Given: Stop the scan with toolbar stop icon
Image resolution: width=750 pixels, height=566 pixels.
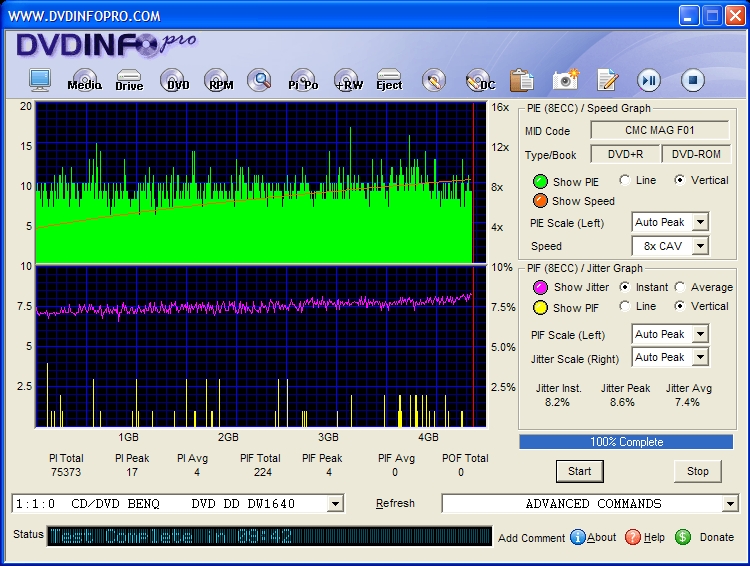Looking at the screenshot, I should click(x=693, y=80).
